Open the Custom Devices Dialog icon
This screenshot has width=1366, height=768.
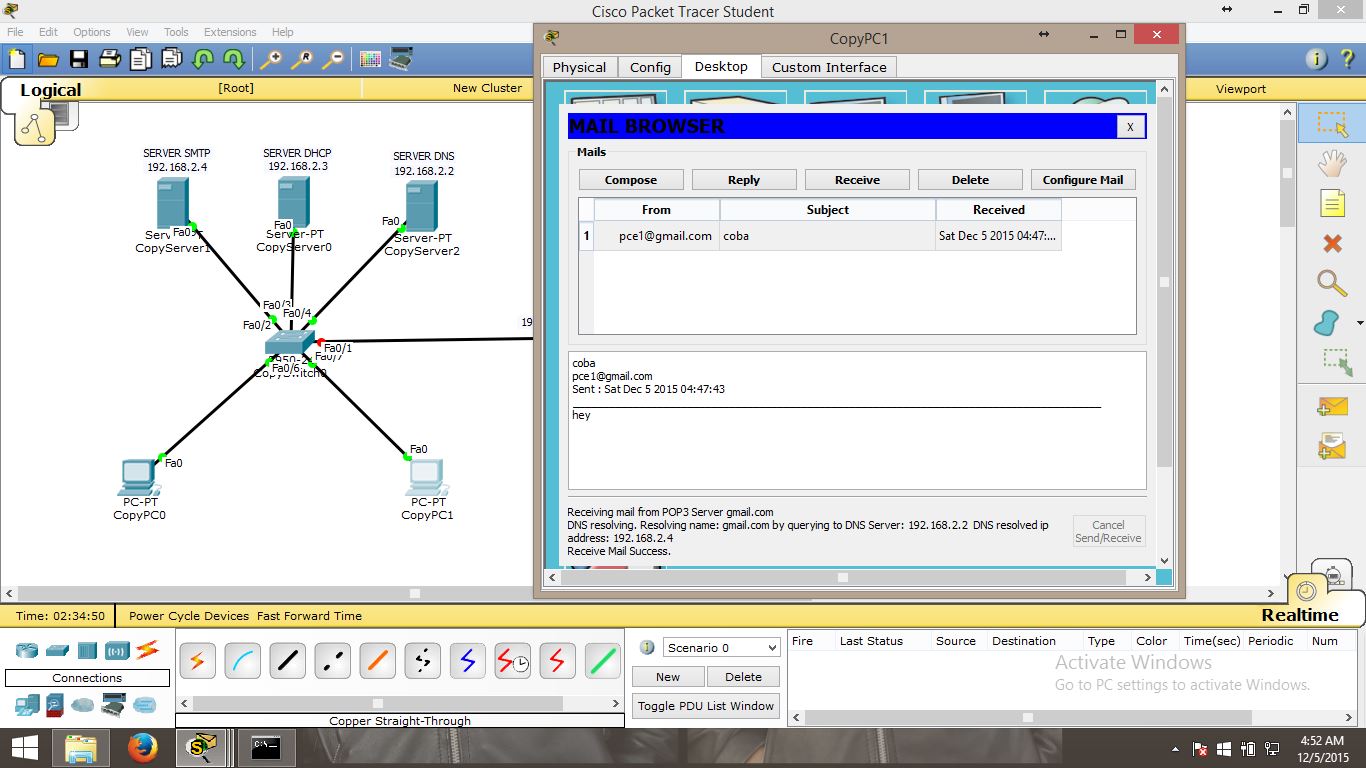[401, 59]
